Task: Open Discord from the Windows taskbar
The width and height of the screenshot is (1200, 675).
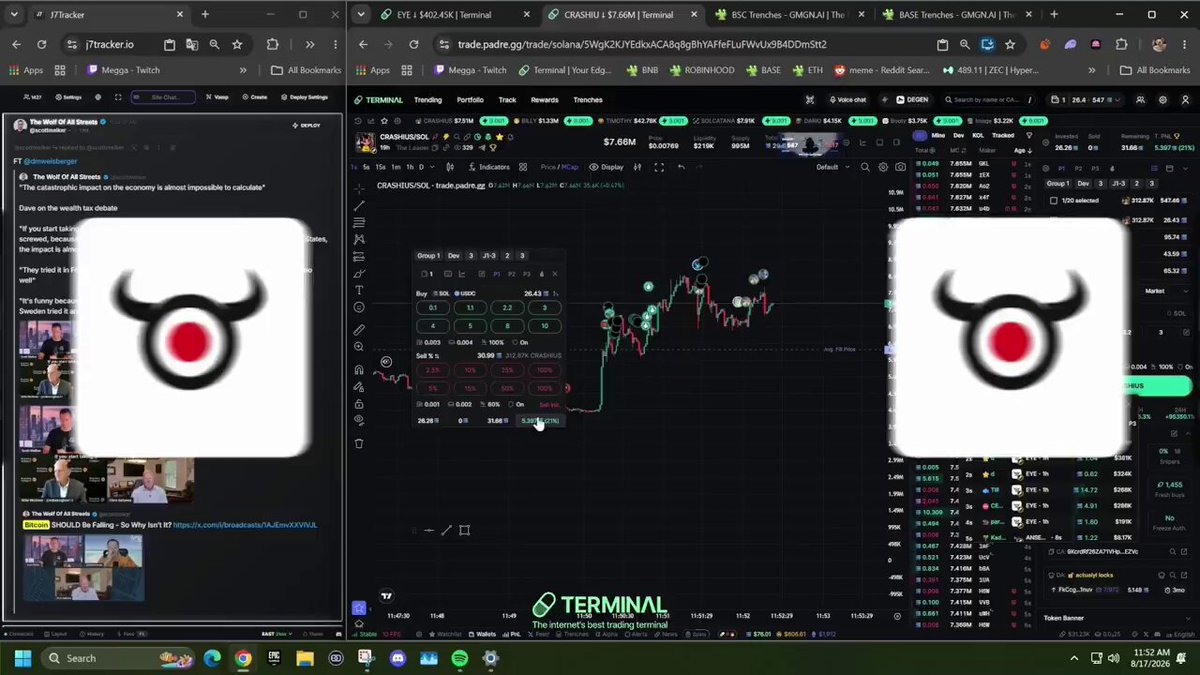Action: point(398,658)
